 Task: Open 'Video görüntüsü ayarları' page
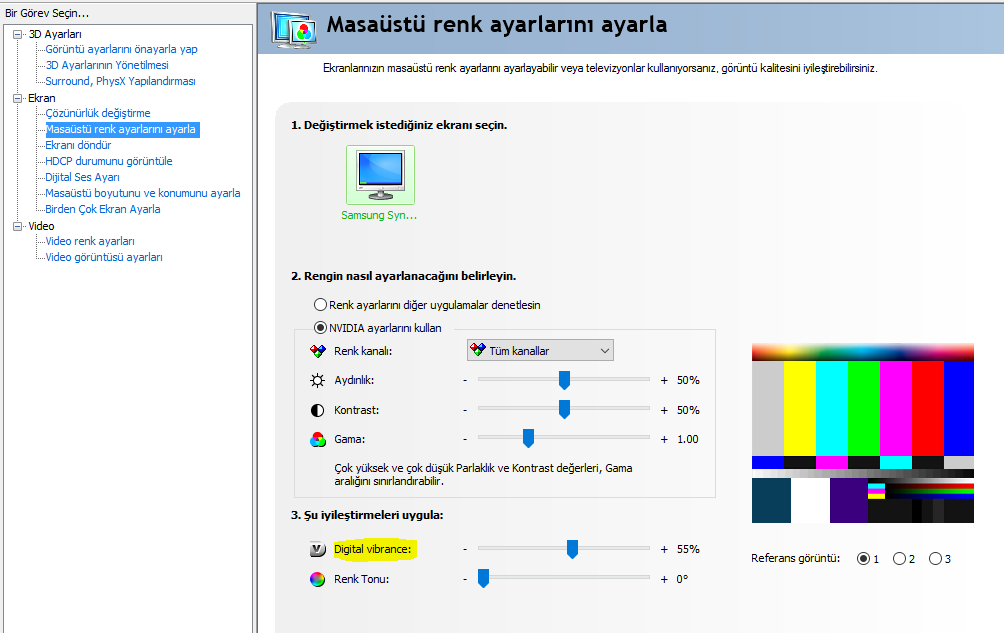point(104,257)
